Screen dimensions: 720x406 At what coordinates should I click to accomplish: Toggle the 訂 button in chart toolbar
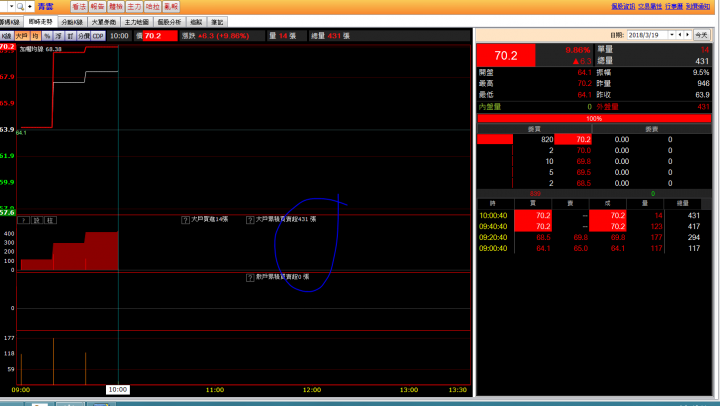pyautogui.click(x=70, y=36)
